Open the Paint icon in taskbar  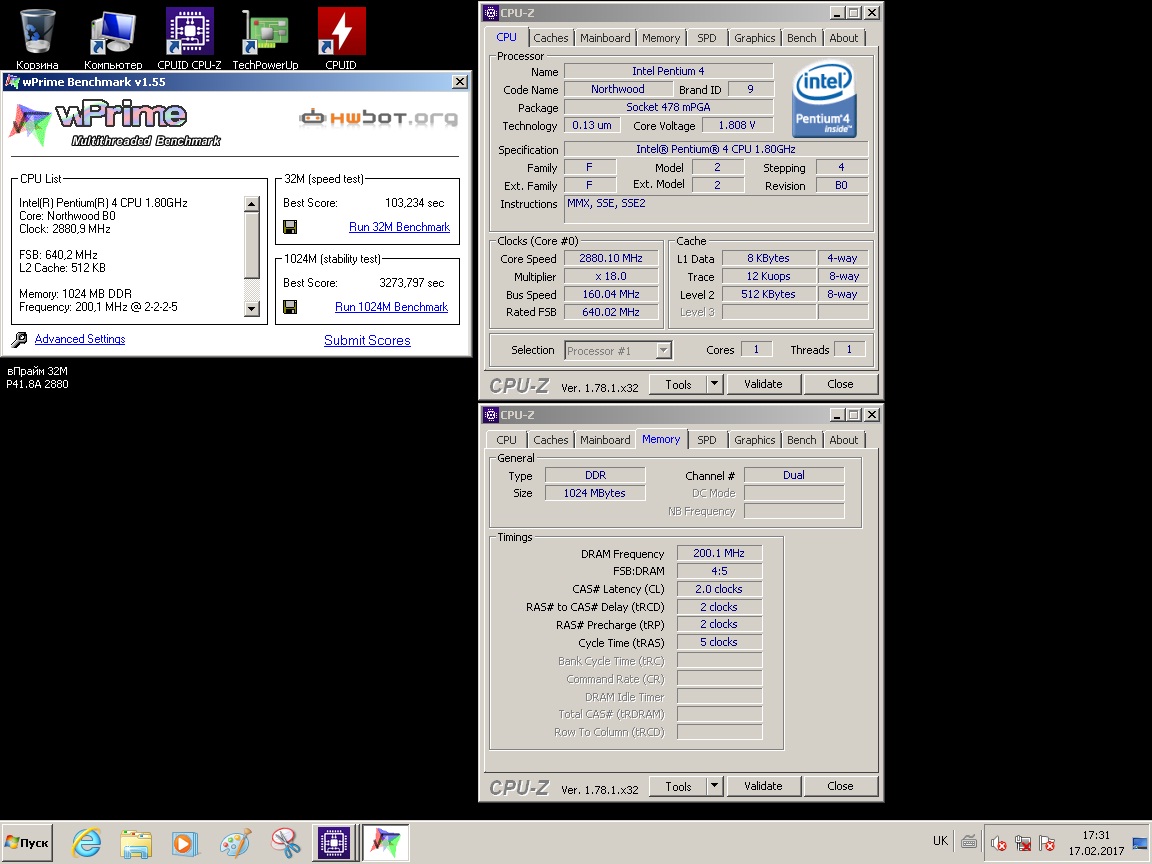pos(235,843)
